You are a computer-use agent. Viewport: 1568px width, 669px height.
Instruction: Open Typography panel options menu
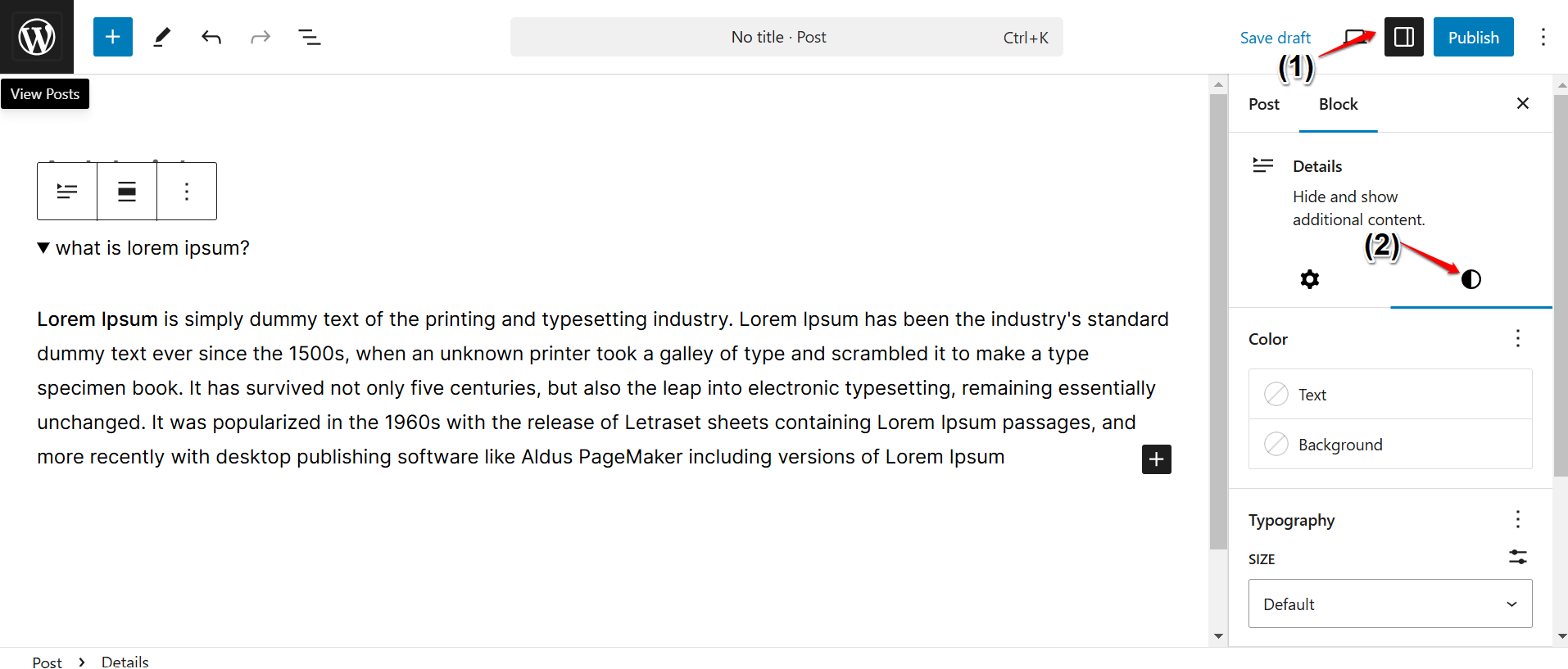(x=1517, y=520)
